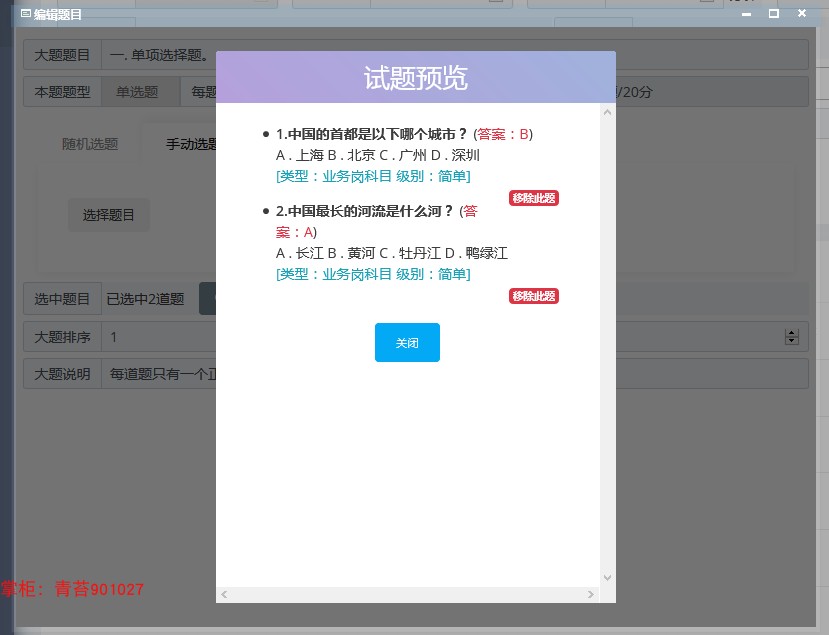Click the vertical scrollbar track of the preview
This screenshot has width=829, height=635.
607,350
